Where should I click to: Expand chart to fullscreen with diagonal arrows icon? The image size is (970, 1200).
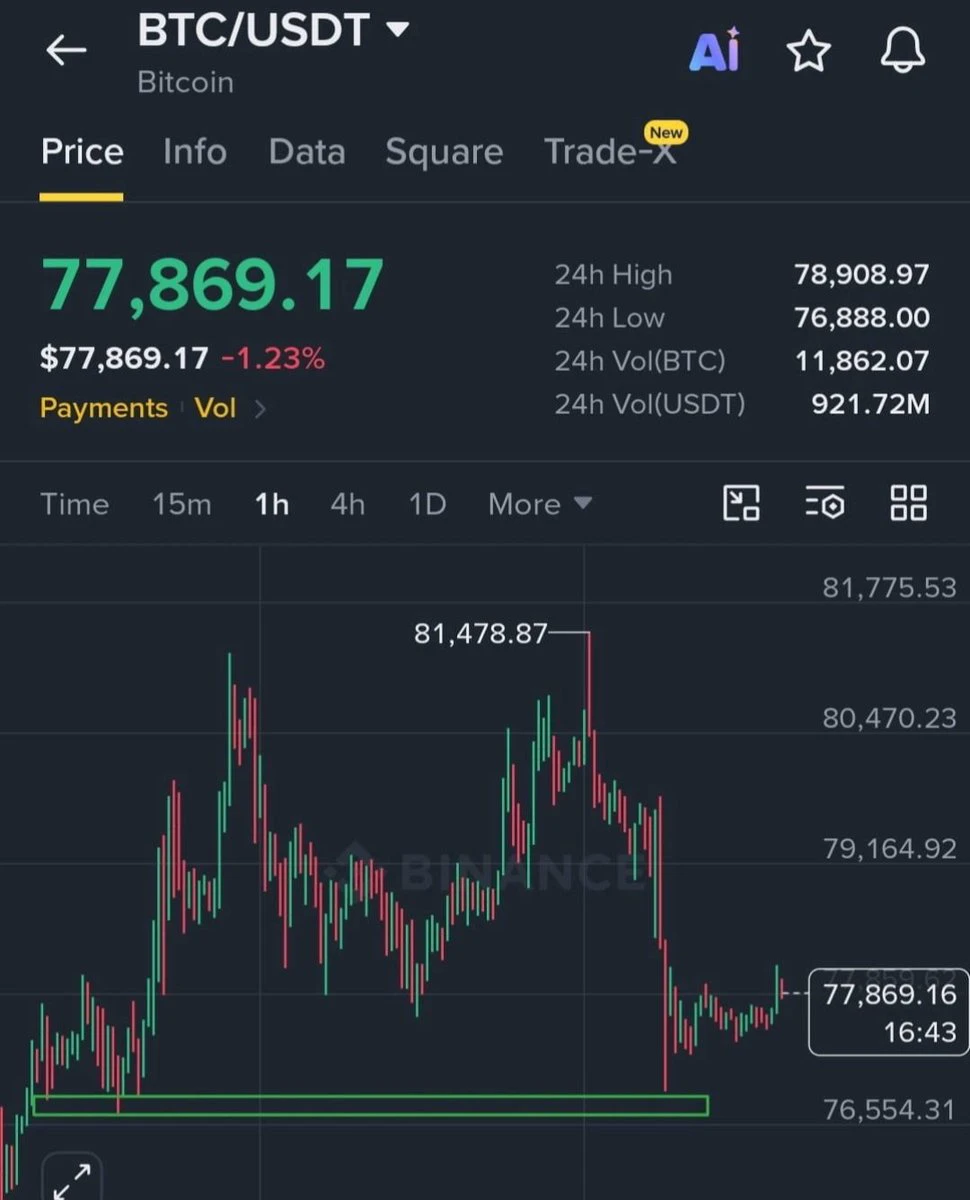point(71,1180)
